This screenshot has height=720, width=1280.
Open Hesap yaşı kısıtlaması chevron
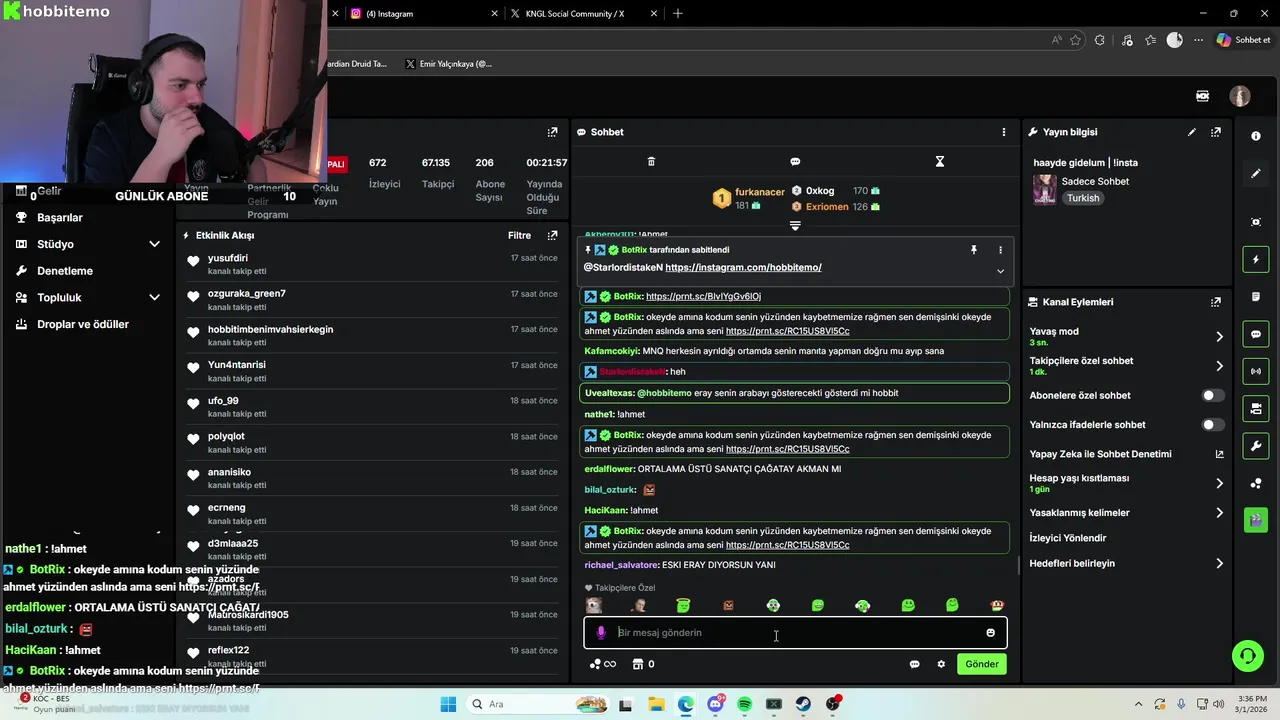[1219, 483]
